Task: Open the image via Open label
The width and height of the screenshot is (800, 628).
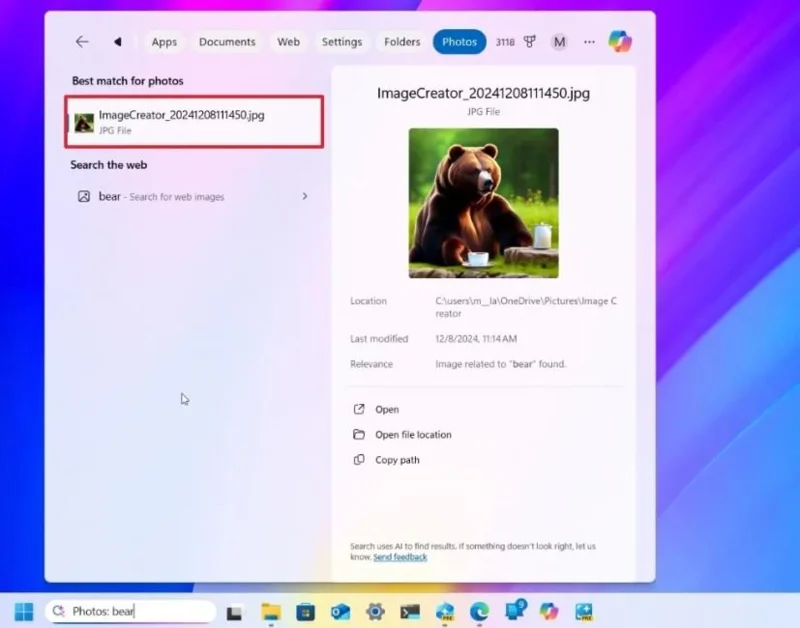Action: tap(387, 410)
